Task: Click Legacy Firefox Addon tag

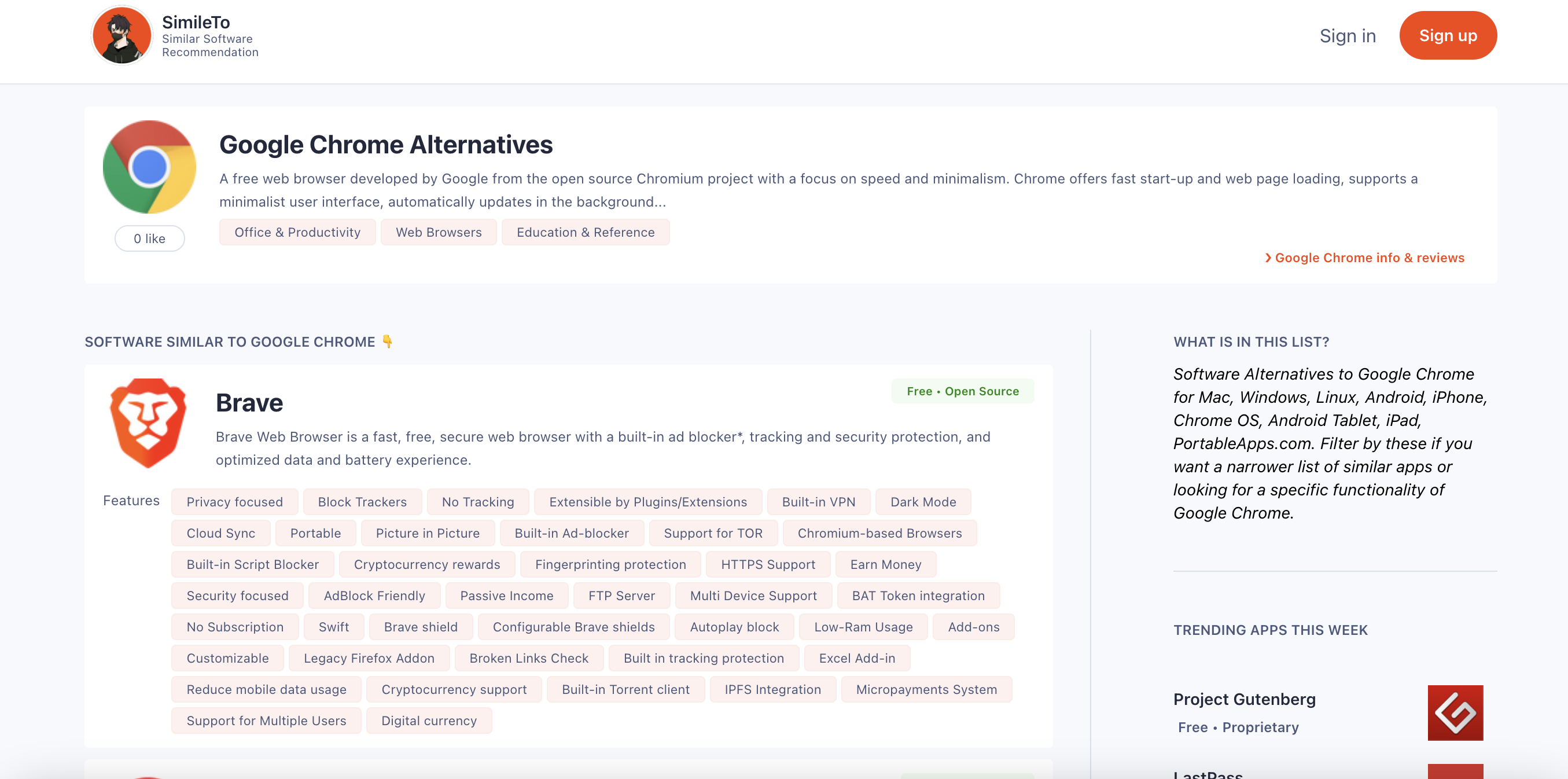Action: pyautogui.click(x=369, y=659)
